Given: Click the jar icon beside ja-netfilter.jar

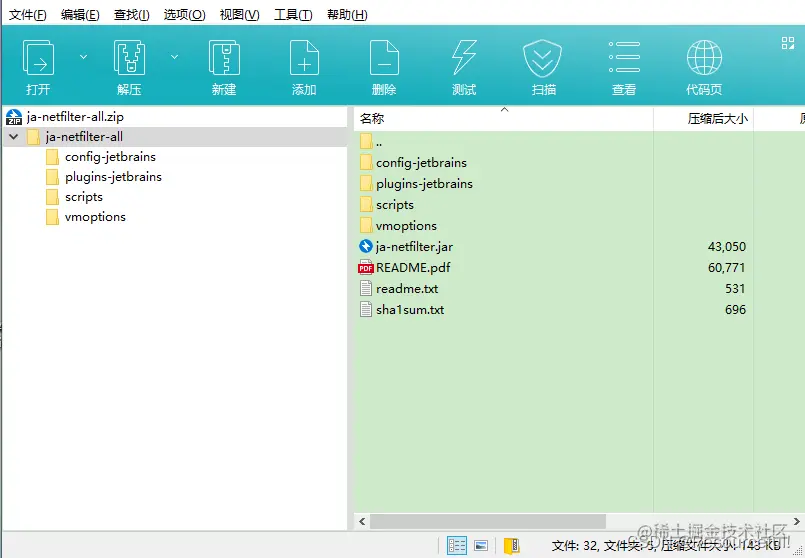Looking at the screenshot, I should 366,246.
